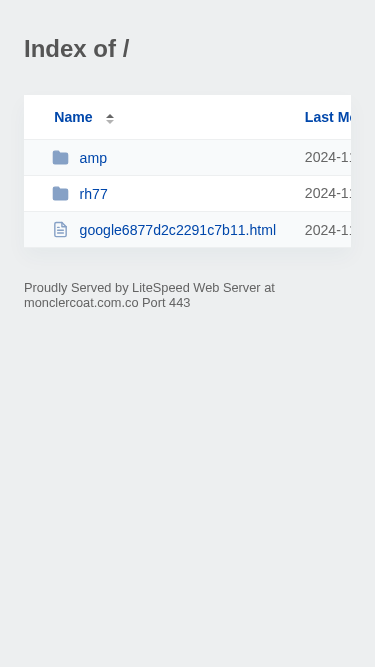The width and height of the screenshot is (375, 667).
Task: Open the rh77 directory link
Action: click(94, 194)
